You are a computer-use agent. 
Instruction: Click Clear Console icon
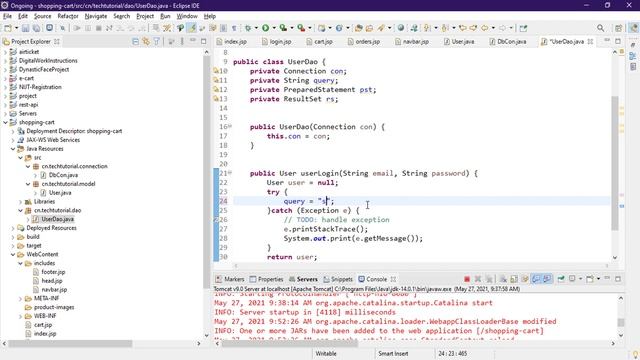tap(503, 279)
